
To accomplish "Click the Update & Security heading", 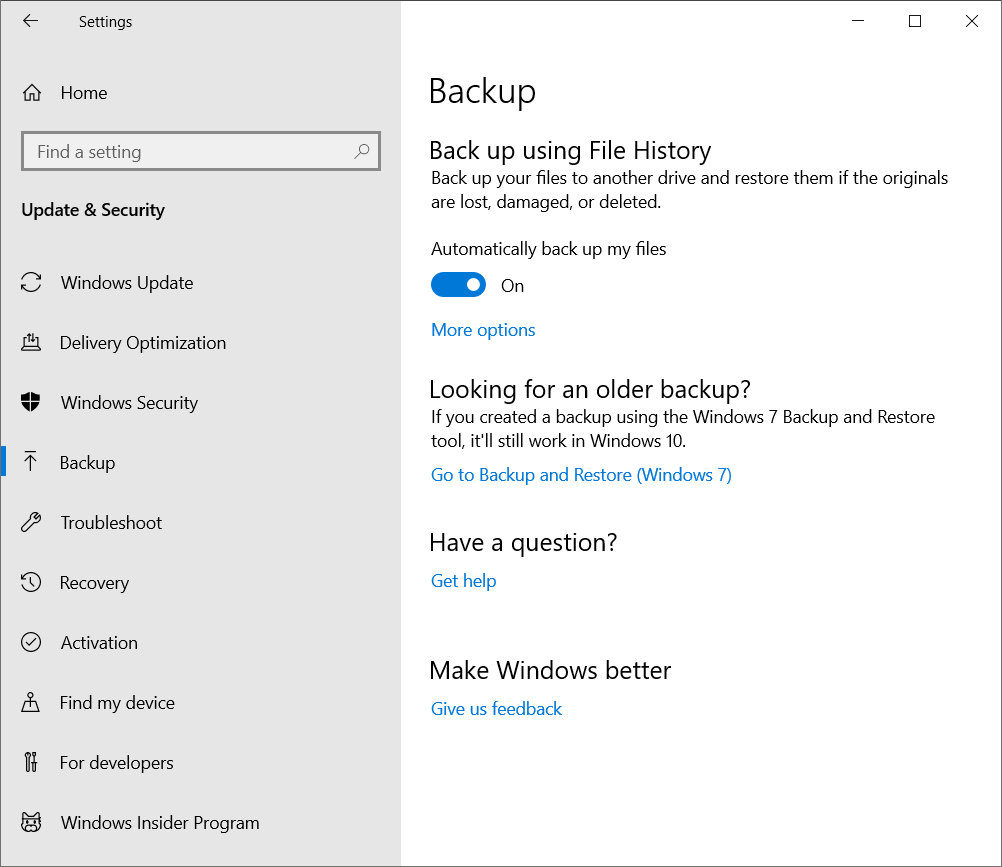I will click(x=93, y=210).
